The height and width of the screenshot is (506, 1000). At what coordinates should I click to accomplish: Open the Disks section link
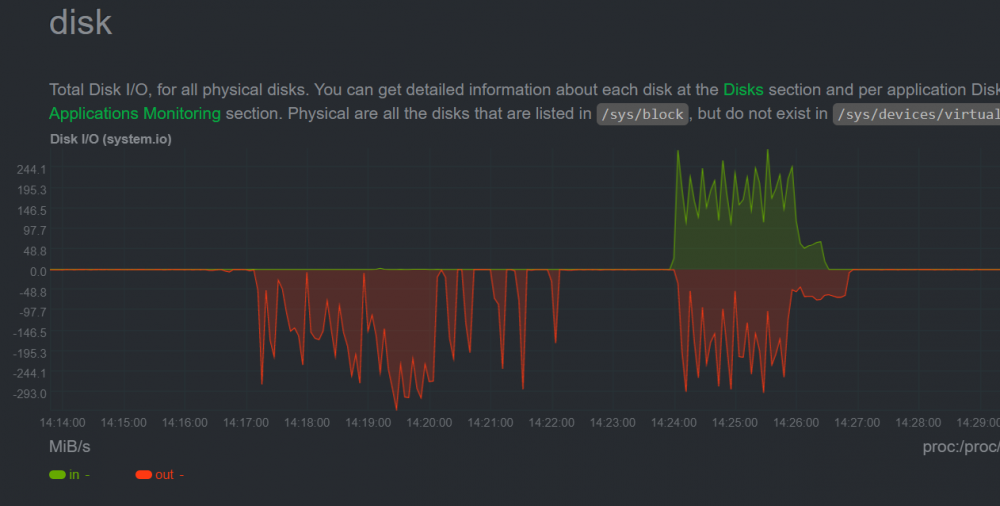point(743,89)
